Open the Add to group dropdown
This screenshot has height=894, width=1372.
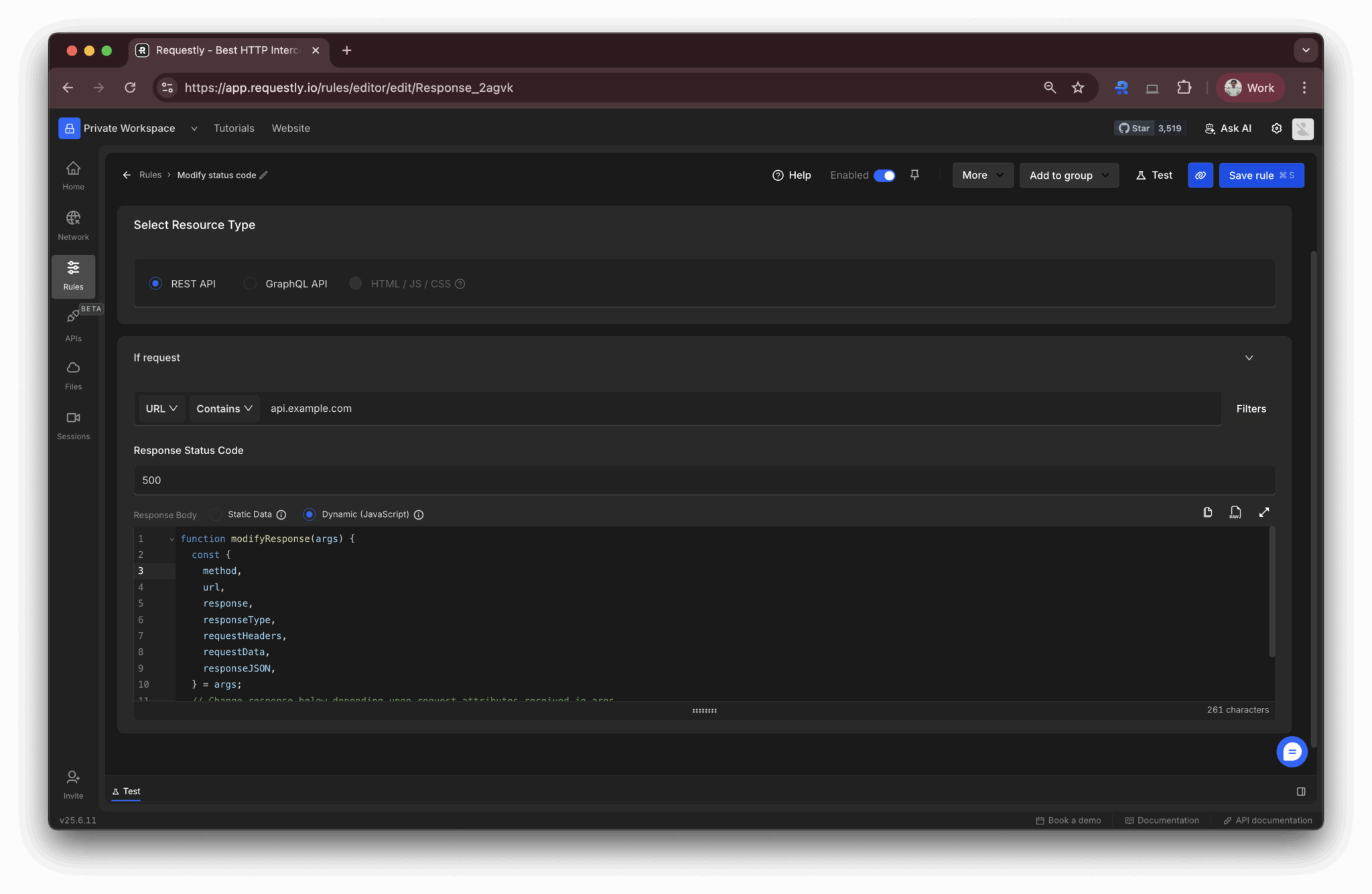point(1068,175)
